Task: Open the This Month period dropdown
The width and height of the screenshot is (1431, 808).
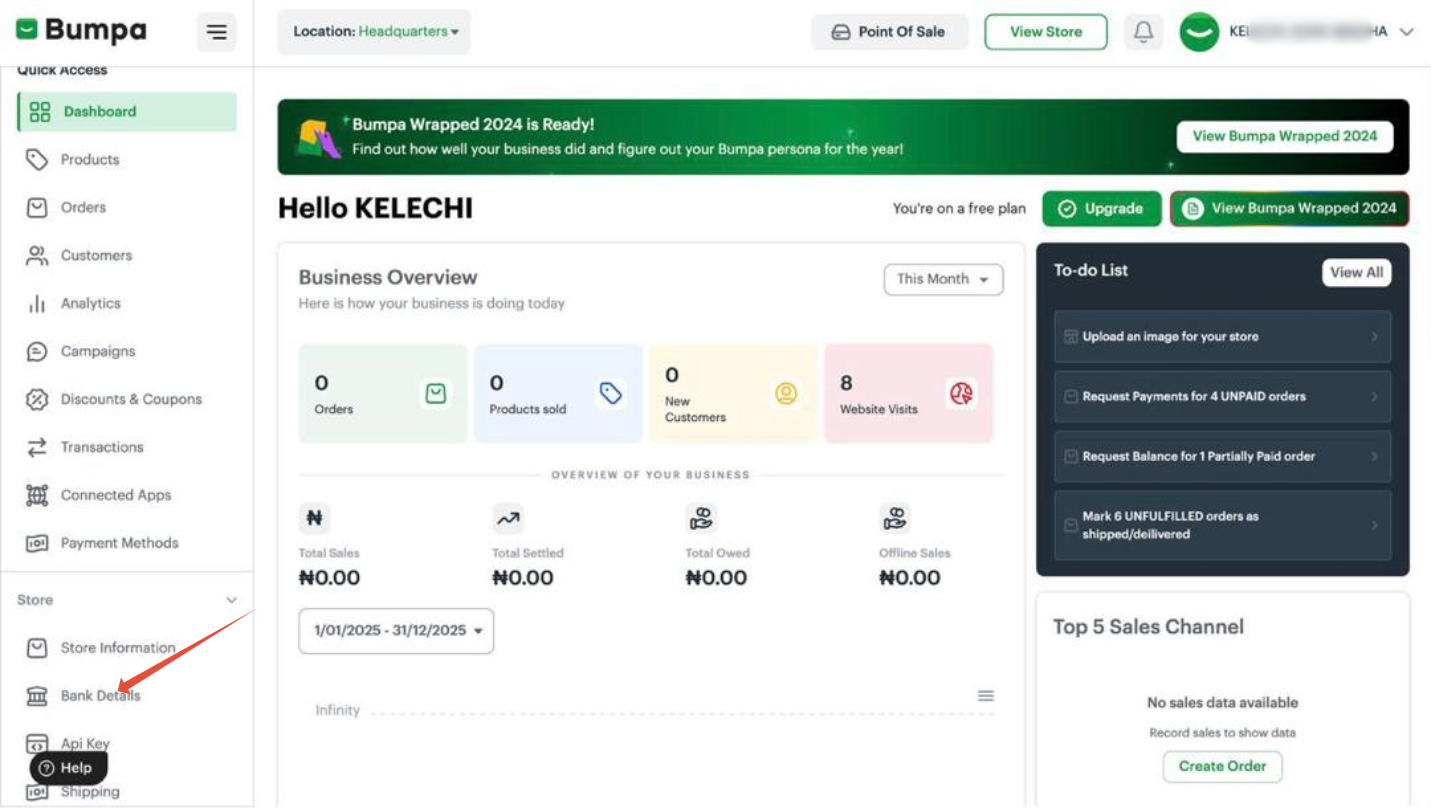Action: (943, 279)
